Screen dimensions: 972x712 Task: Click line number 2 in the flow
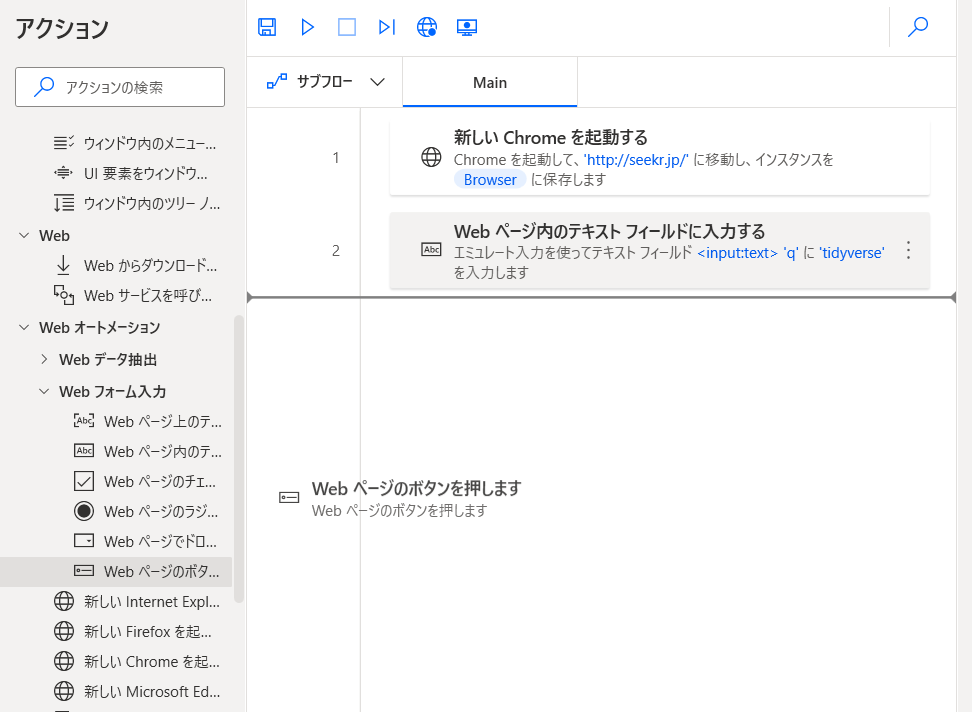(336, 251)
